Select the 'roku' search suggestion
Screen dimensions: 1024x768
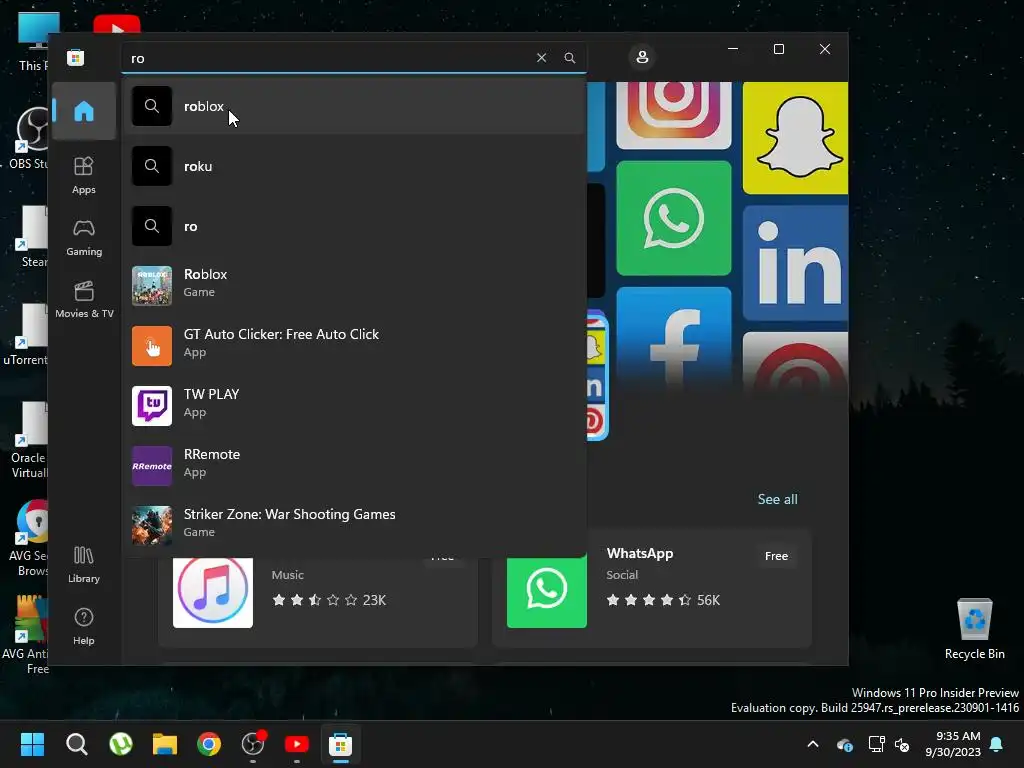pyautogui.click(x=355, y=166)
